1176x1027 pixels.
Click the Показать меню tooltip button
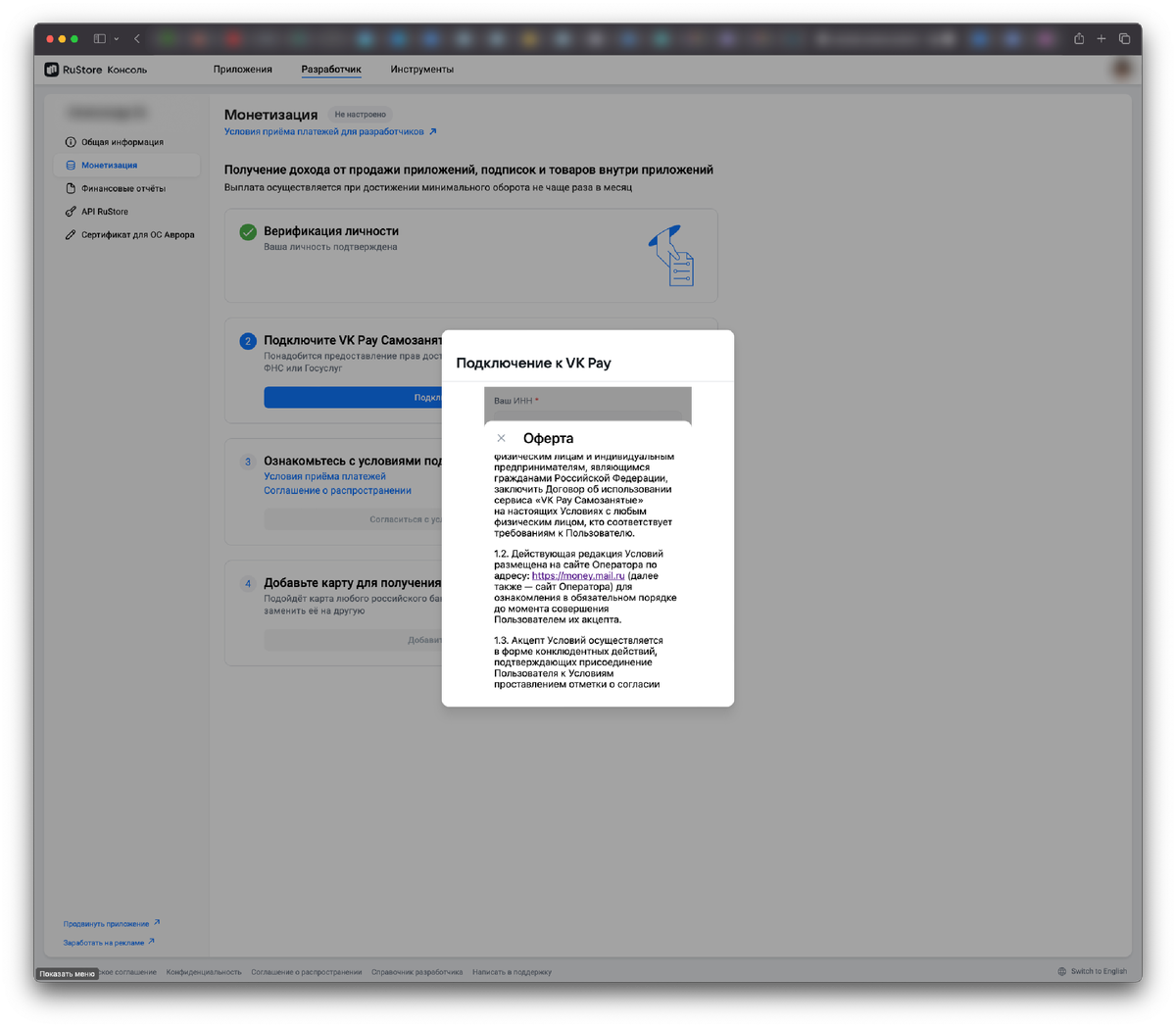(x=68, y=973)
